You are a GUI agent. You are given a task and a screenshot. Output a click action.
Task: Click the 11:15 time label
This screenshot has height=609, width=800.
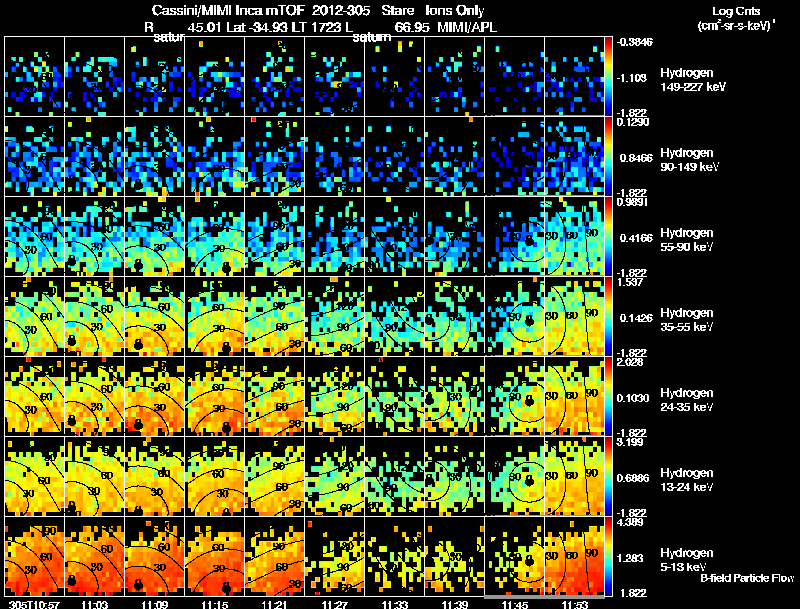[214, 605]
